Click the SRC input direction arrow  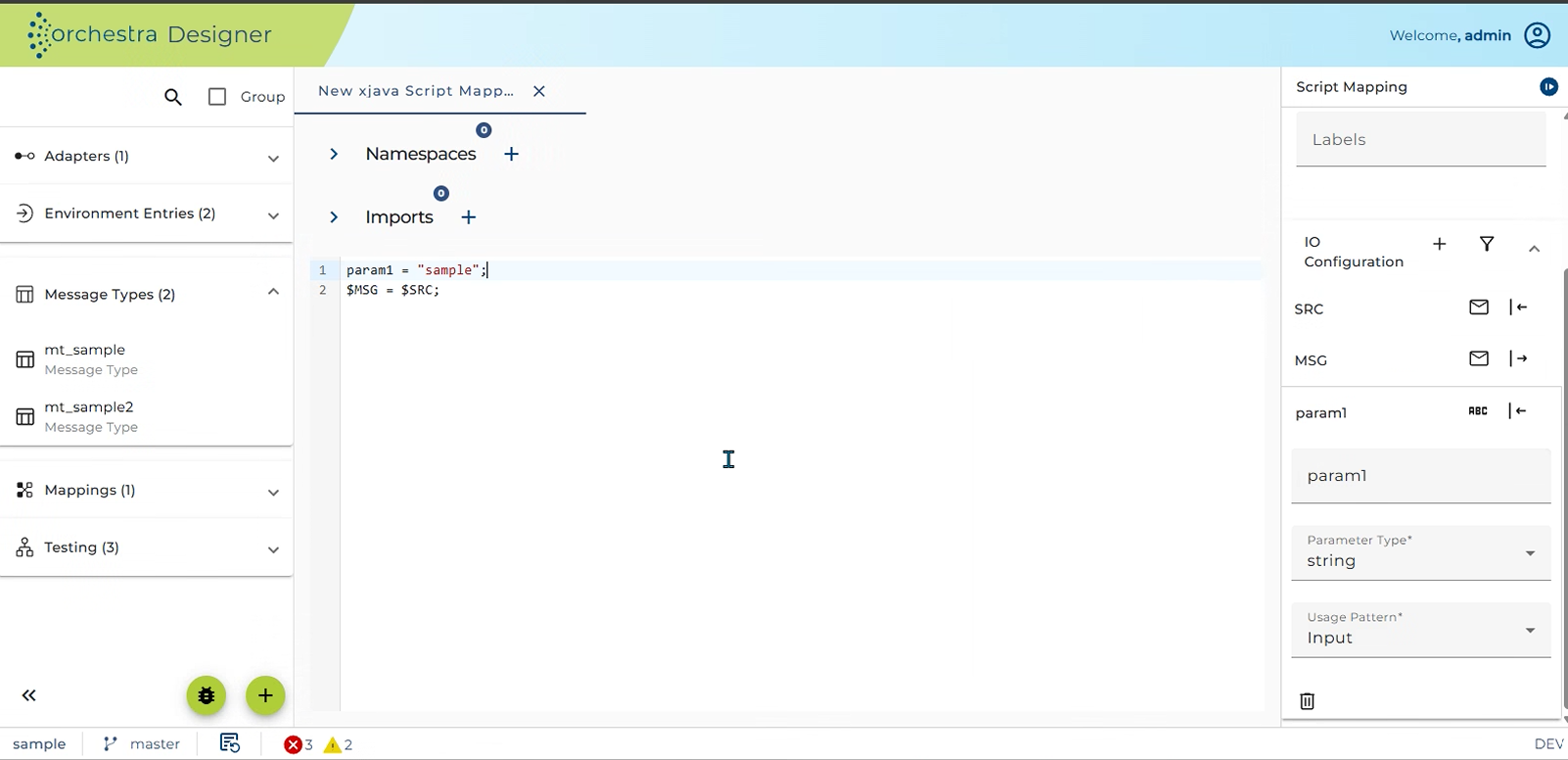tap(1518, 308)
